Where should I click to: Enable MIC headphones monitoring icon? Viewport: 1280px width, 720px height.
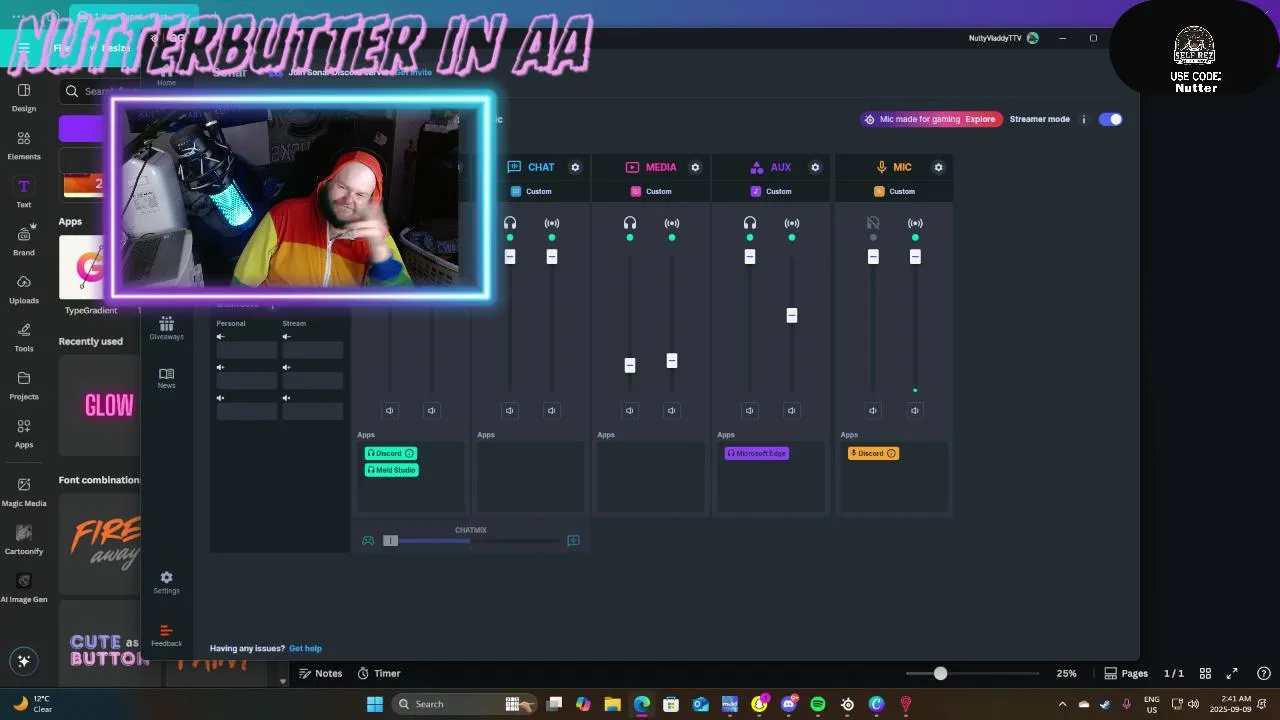coord(873,223)
